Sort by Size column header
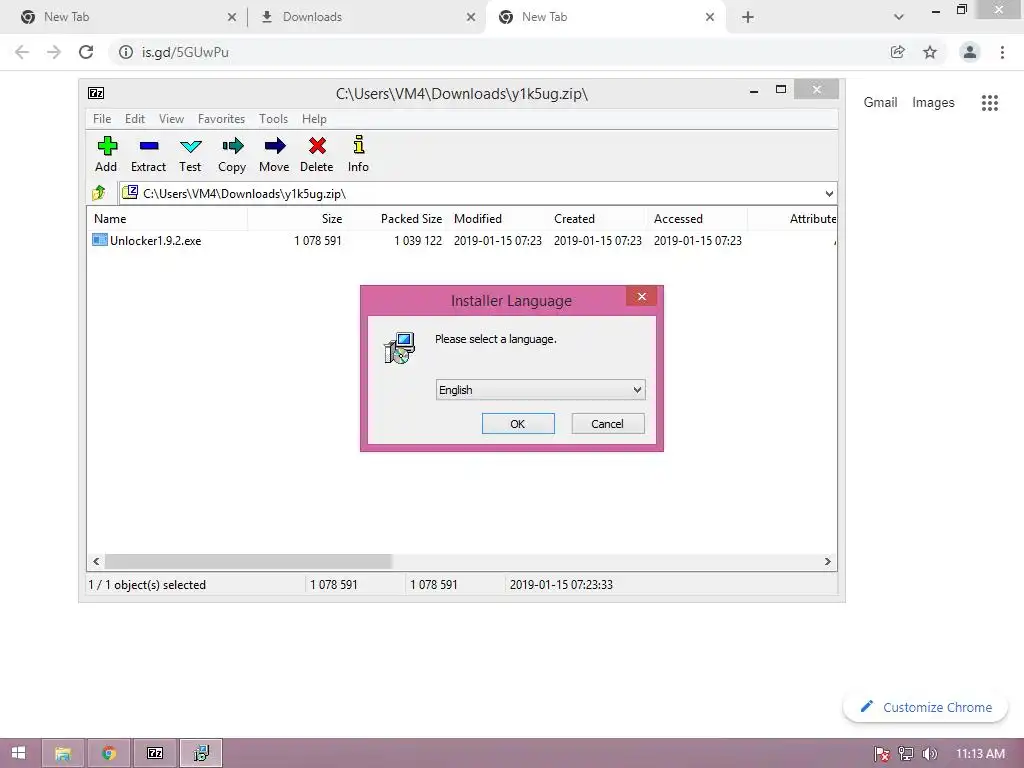 pyautogui.click(x=297, y=219)
